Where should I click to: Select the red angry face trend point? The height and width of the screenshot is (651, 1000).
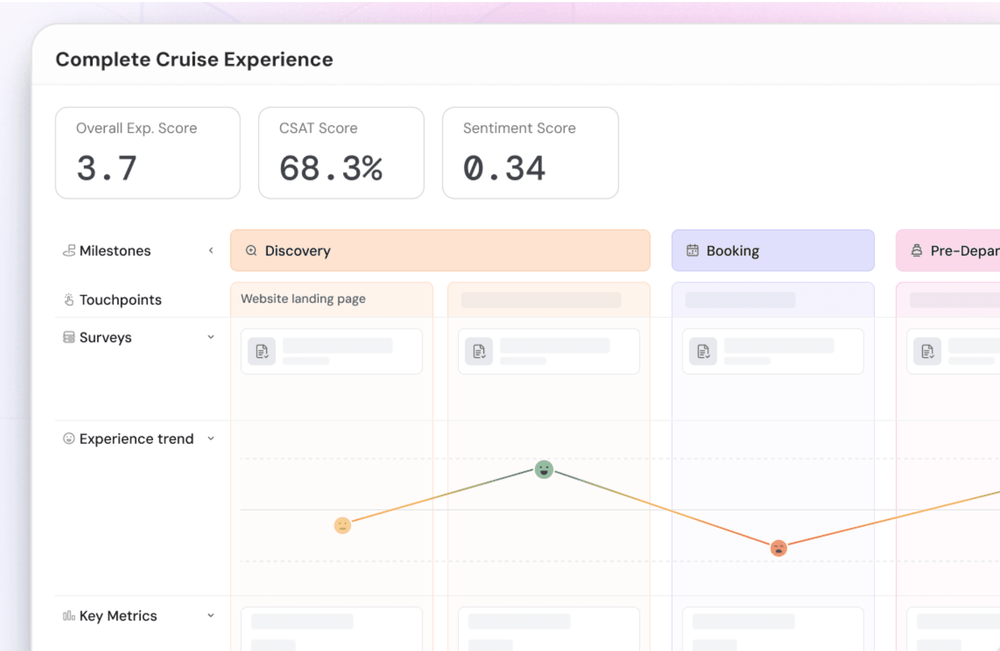(779, 548)
